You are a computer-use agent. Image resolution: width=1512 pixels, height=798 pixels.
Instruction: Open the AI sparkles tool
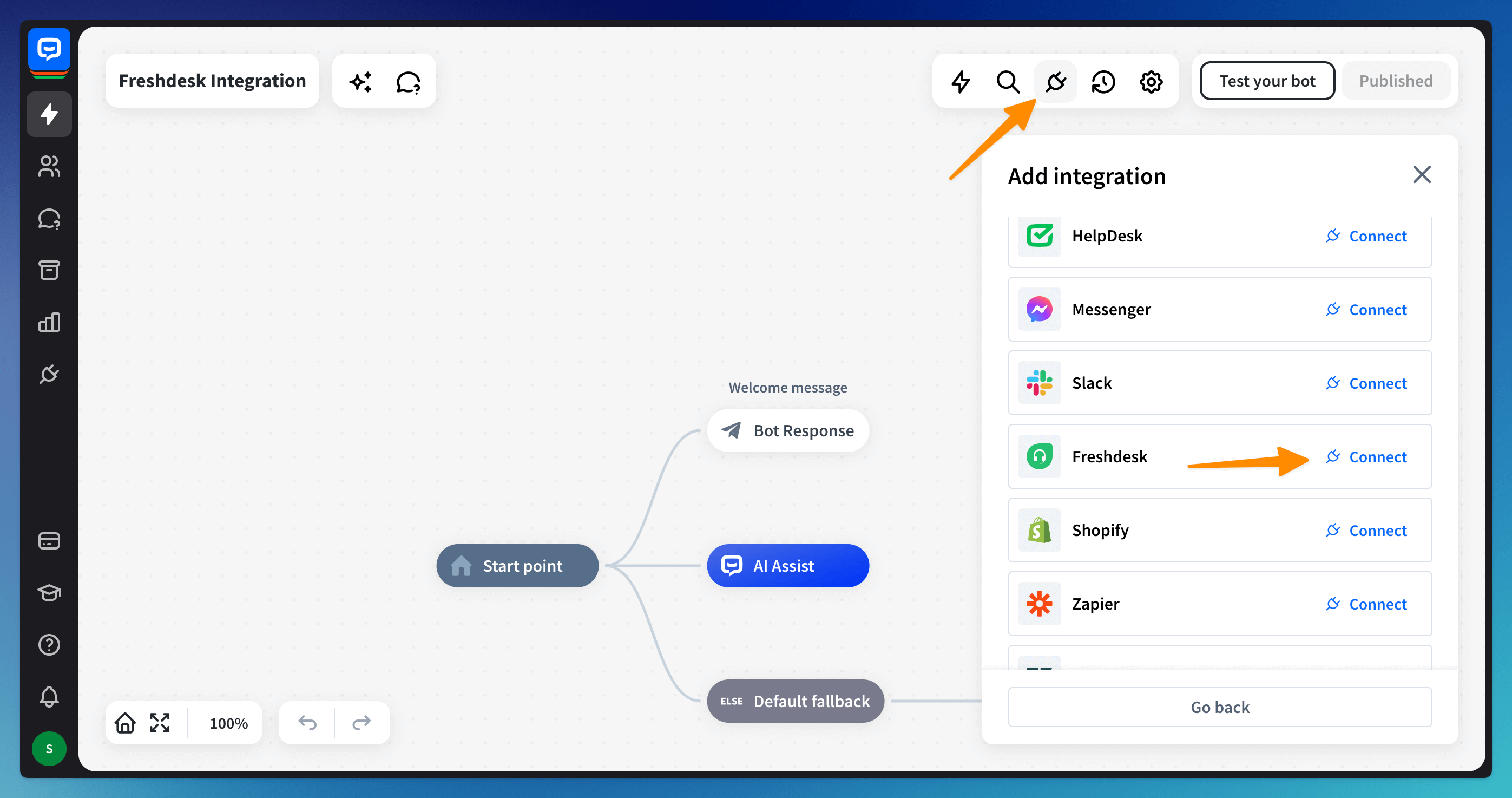coord(360,82)
